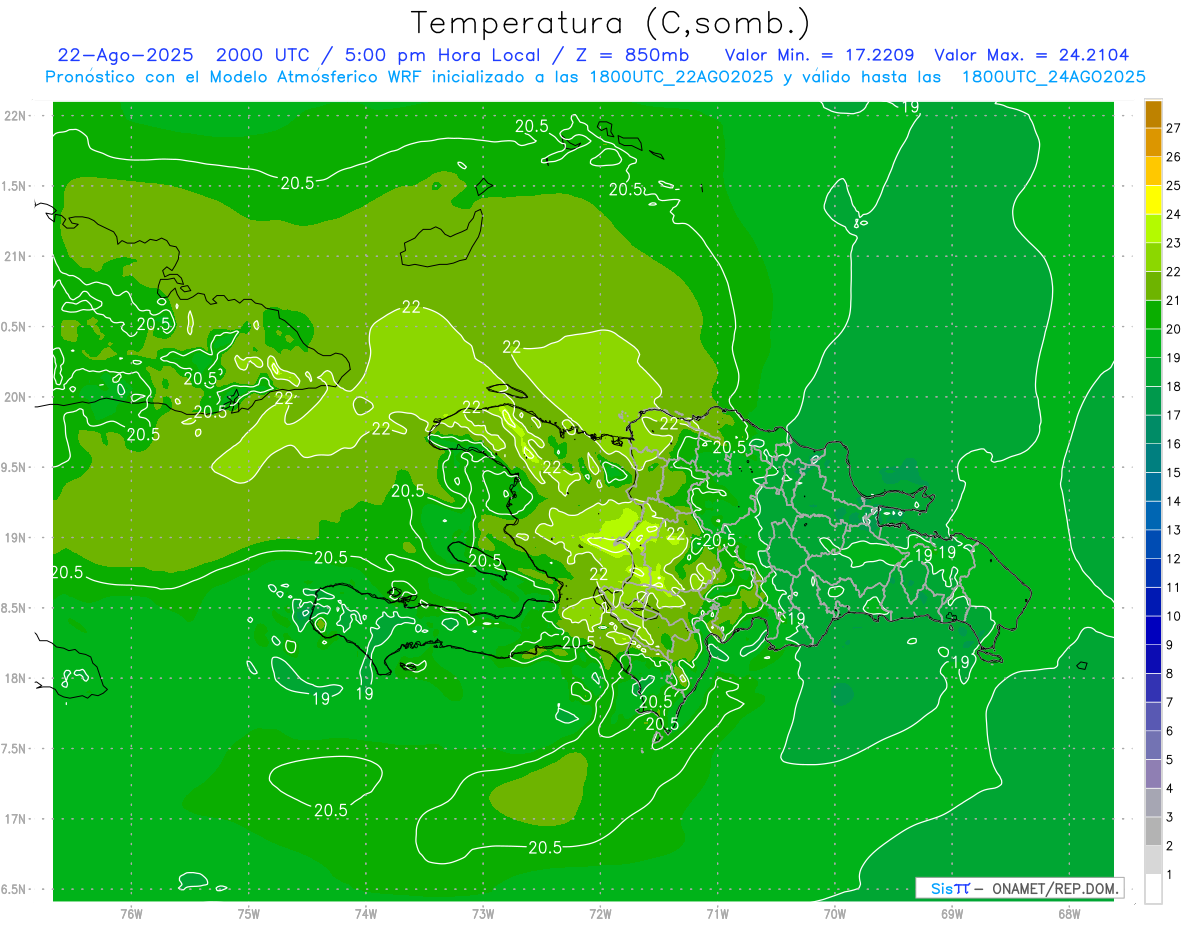Click color scale label "24"
Viewport: 1200px width, 927px height.
pyautogui.click(x=1173, y=214)
